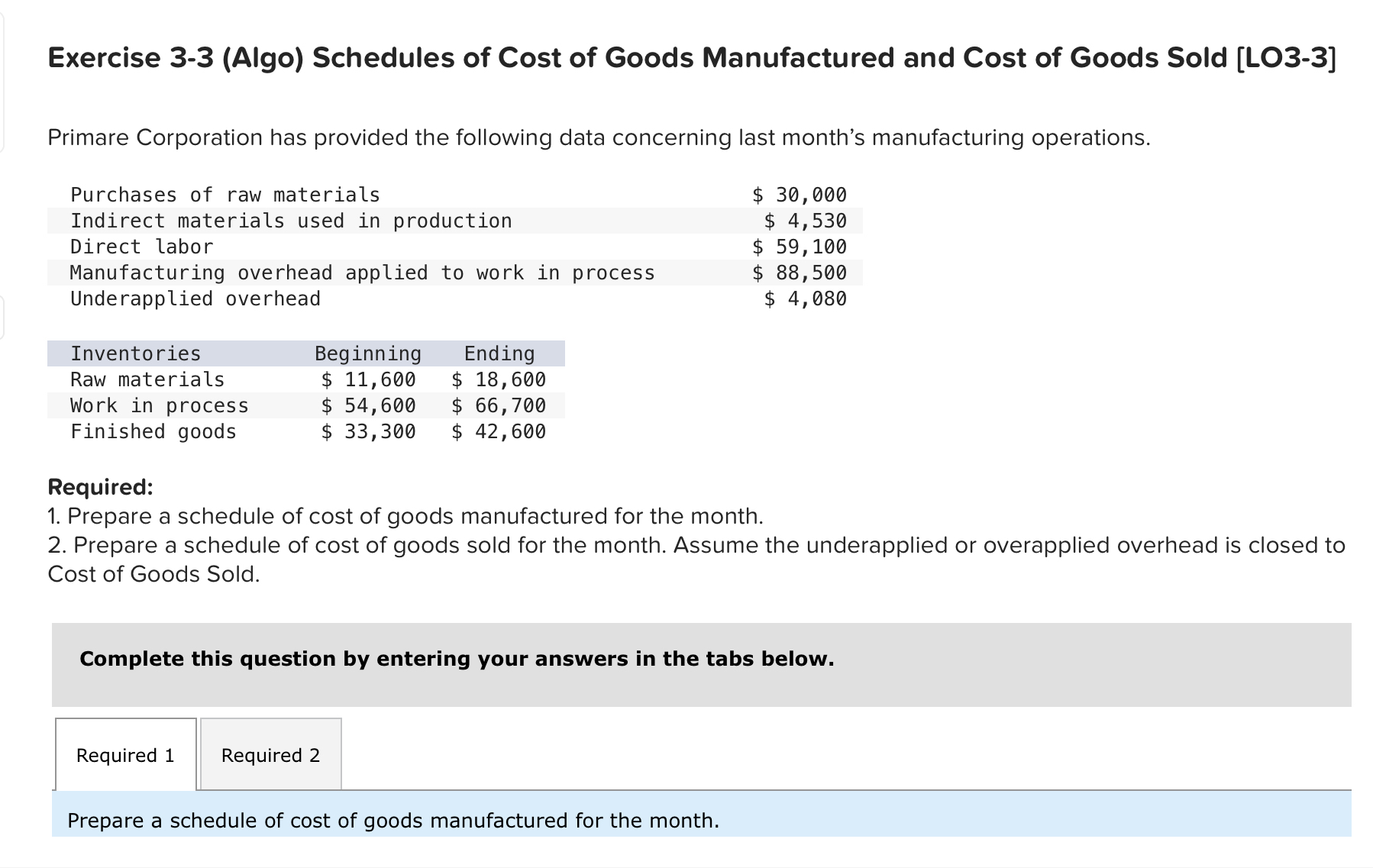
Task: Click the Ending column header
Action: (498, 353)
